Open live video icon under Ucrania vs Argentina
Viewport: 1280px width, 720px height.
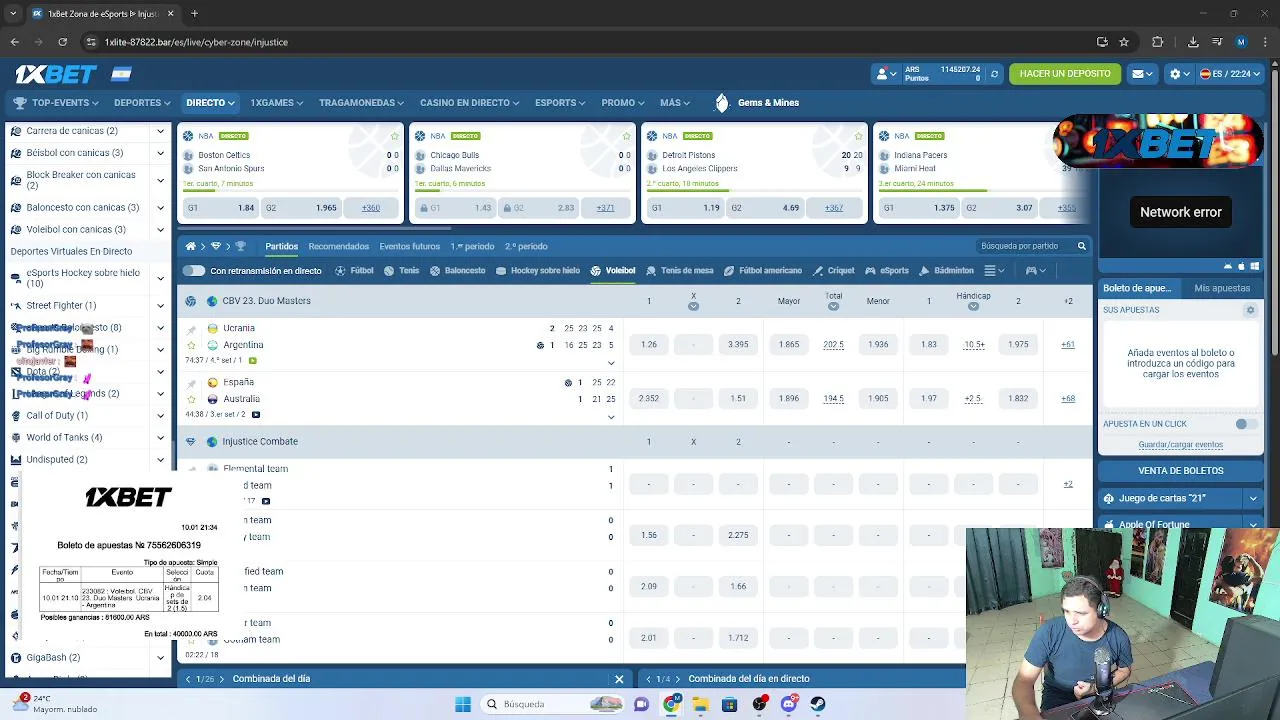coord(252,360)
